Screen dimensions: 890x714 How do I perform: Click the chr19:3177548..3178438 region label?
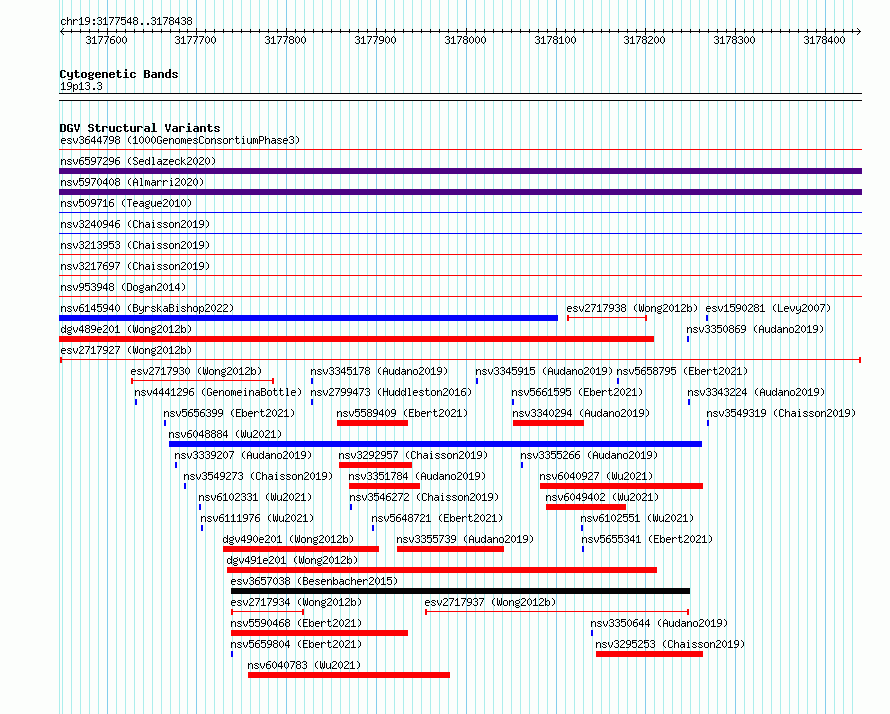126,21
